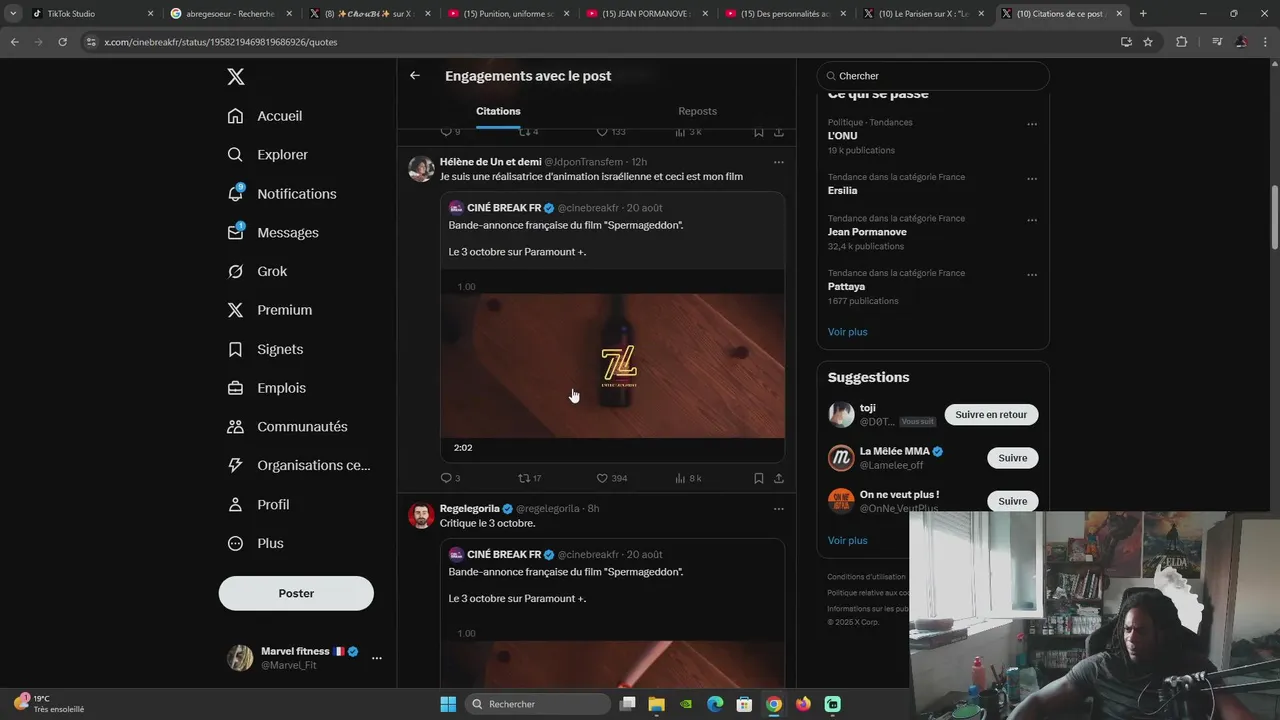1280x720 pixels.
Task: Open Regelegorila's profile avatar
Action: click(x=421, y=515)
